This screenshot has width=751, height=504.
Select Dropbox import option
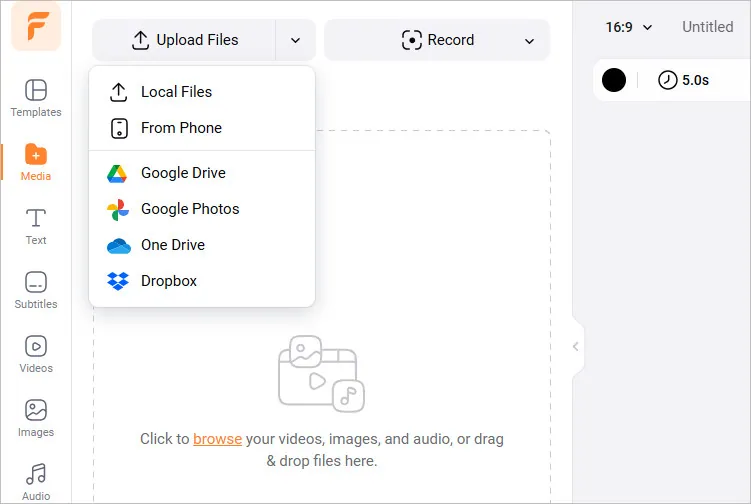202,281
